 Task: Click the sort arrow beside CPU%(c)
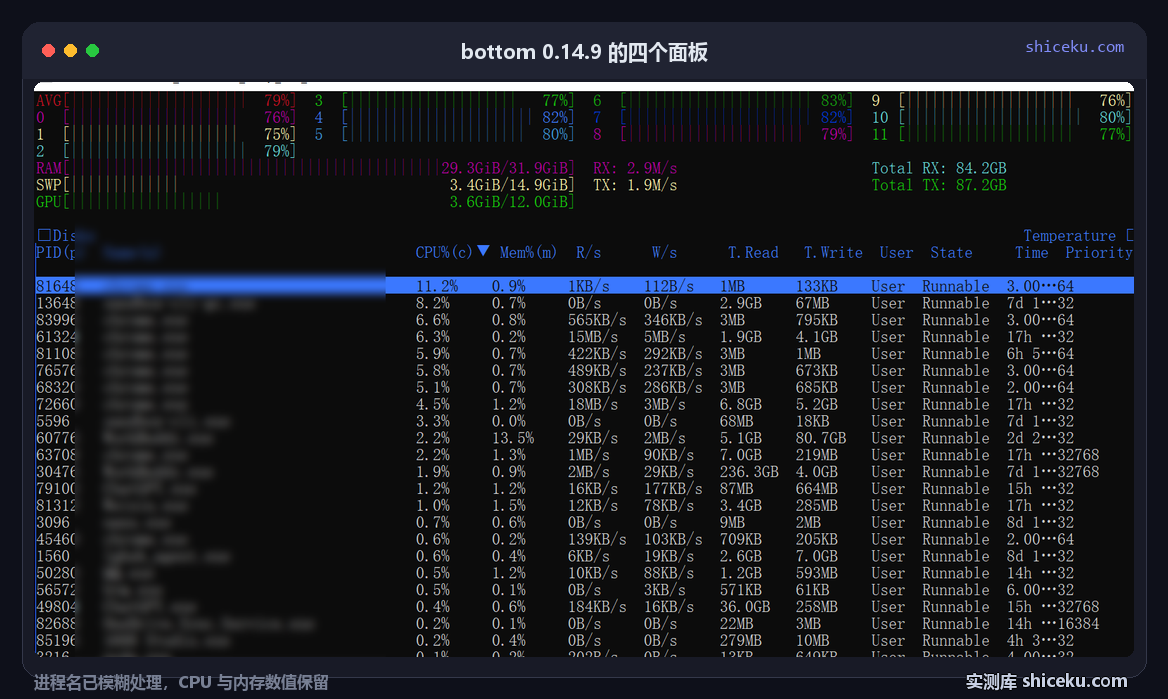[x=483, y=251]
